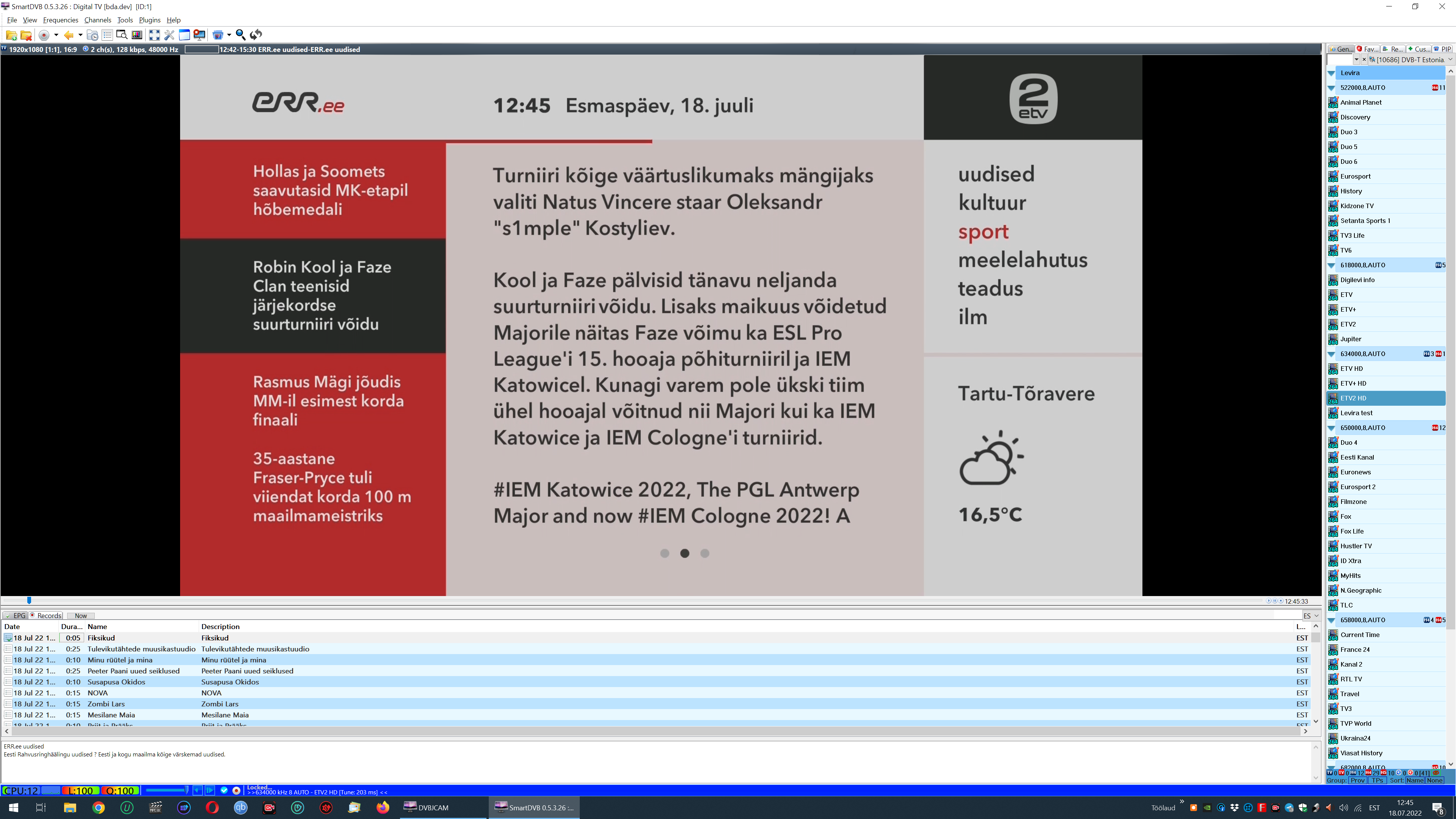Sort channels by Name button
The width and height of the screenshot is (1456, 819).
point(1415,781)
